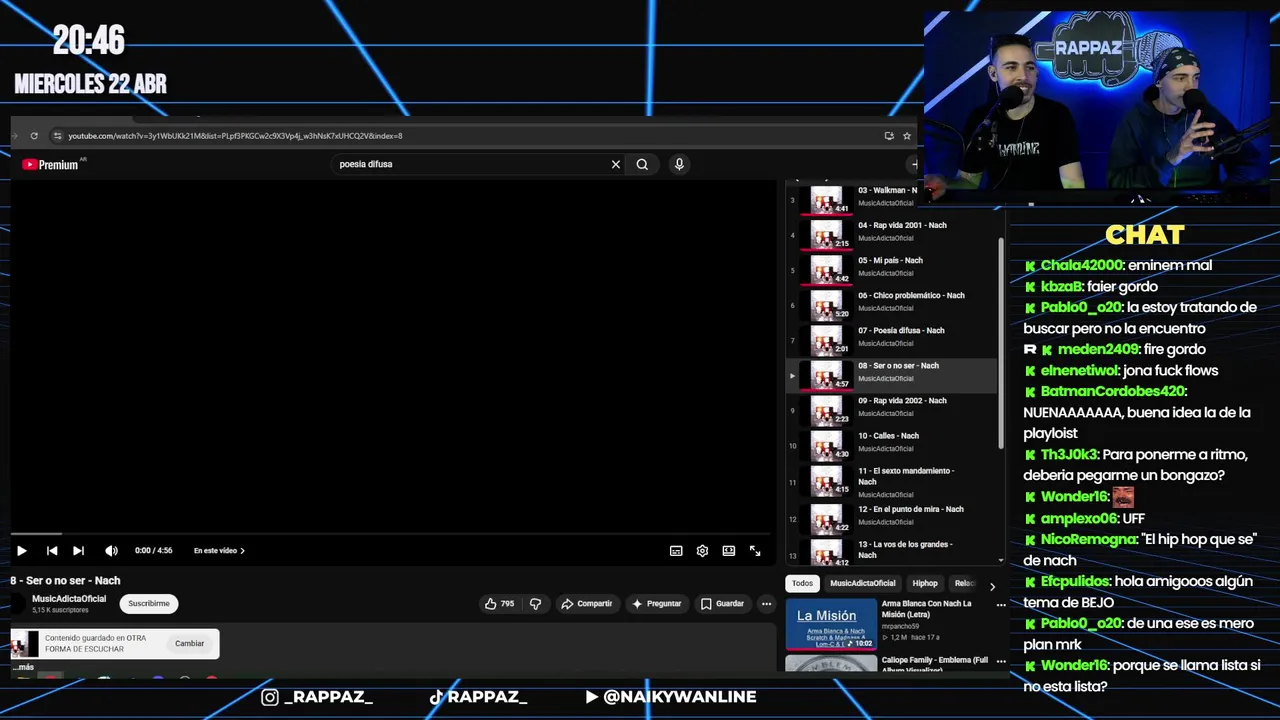Open the player settings gear
The width and height of the screenshot is (1280, 720).
click(x=702, y=551)
